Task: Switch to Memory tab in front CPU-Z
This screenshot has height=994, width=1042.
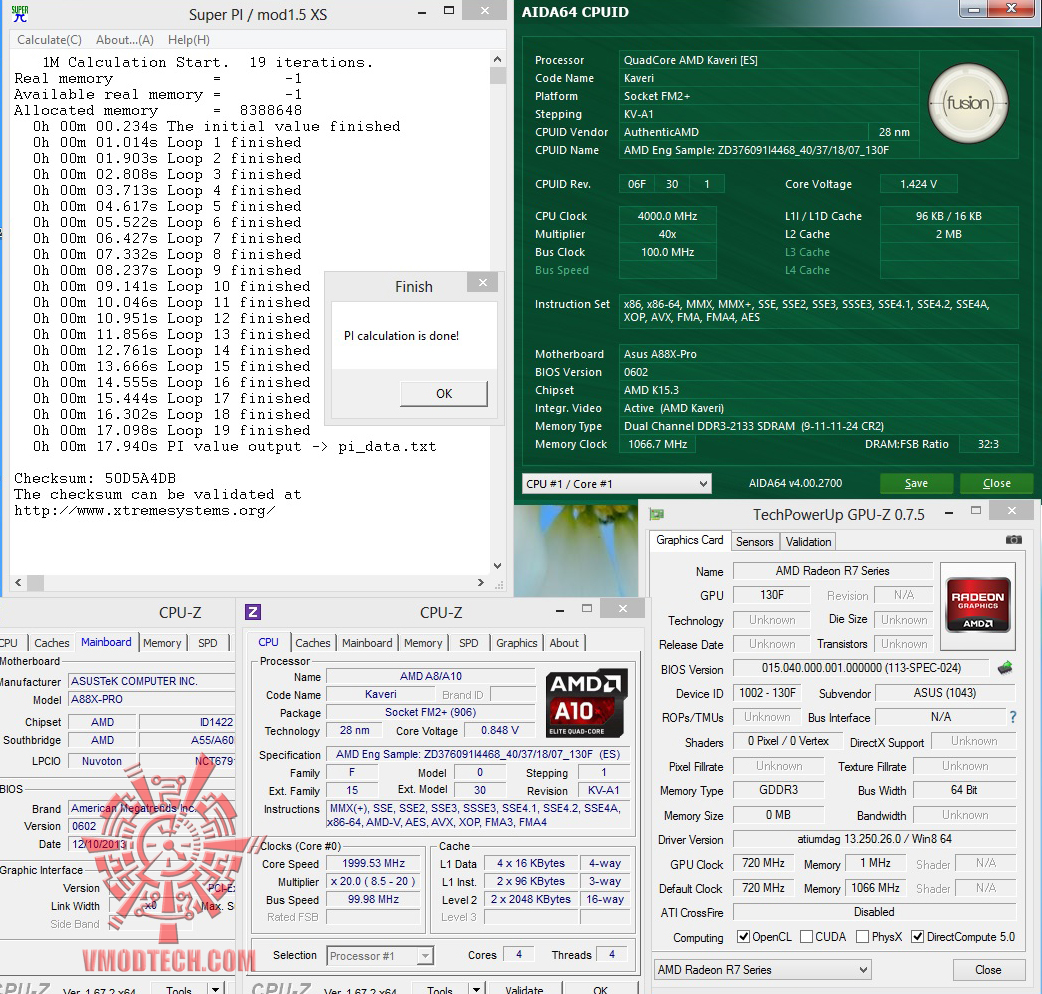Action: point(423,643)
